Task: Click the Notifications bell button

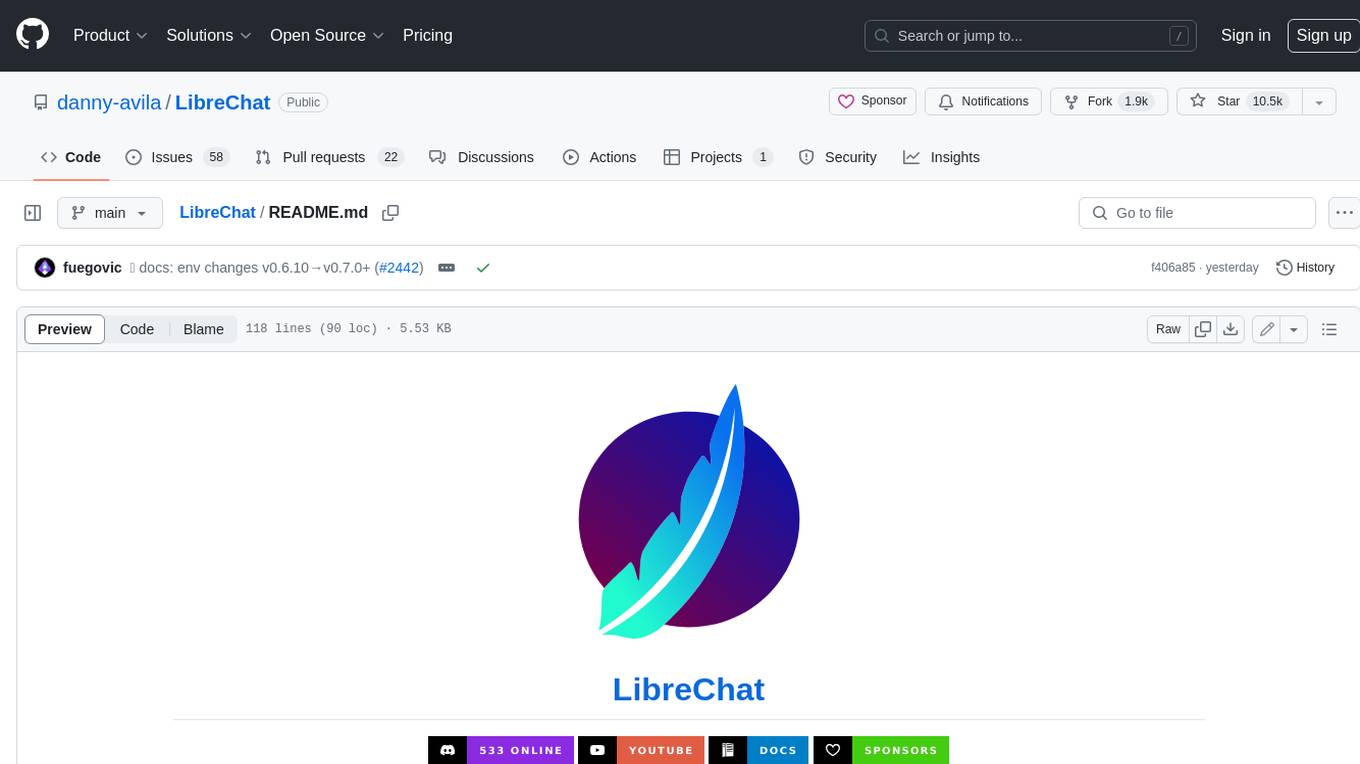Action: click(x=983, y=101)
